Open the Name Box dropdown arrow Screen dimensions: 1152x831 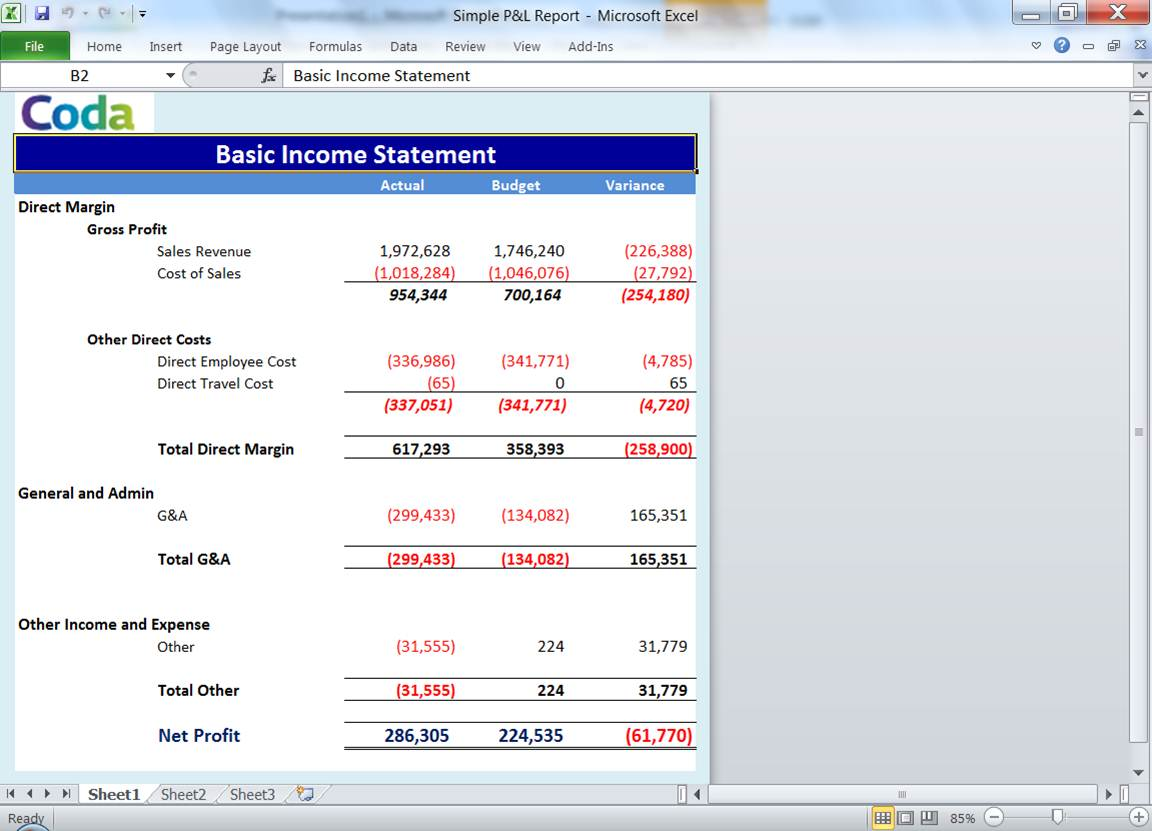(x=170, y=76)
